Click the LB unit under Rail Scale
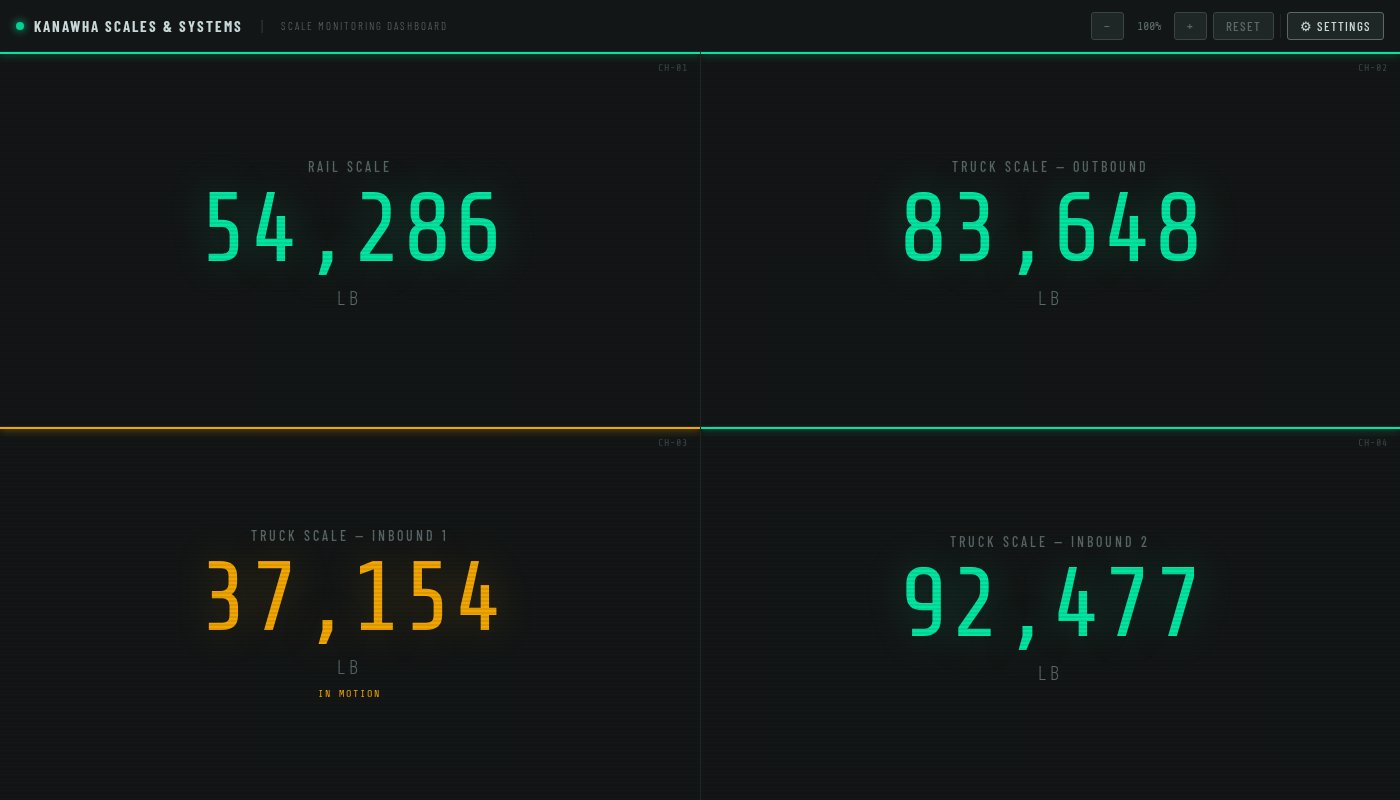The height and width of the screenshot is (800, 1400). click(349, 298)
